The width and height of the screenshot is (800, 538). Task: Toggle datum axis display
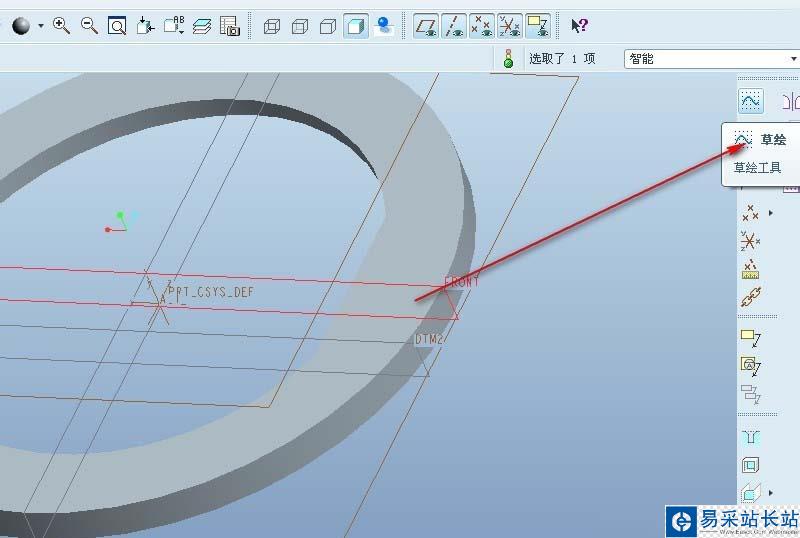click(x=454, y=26)
